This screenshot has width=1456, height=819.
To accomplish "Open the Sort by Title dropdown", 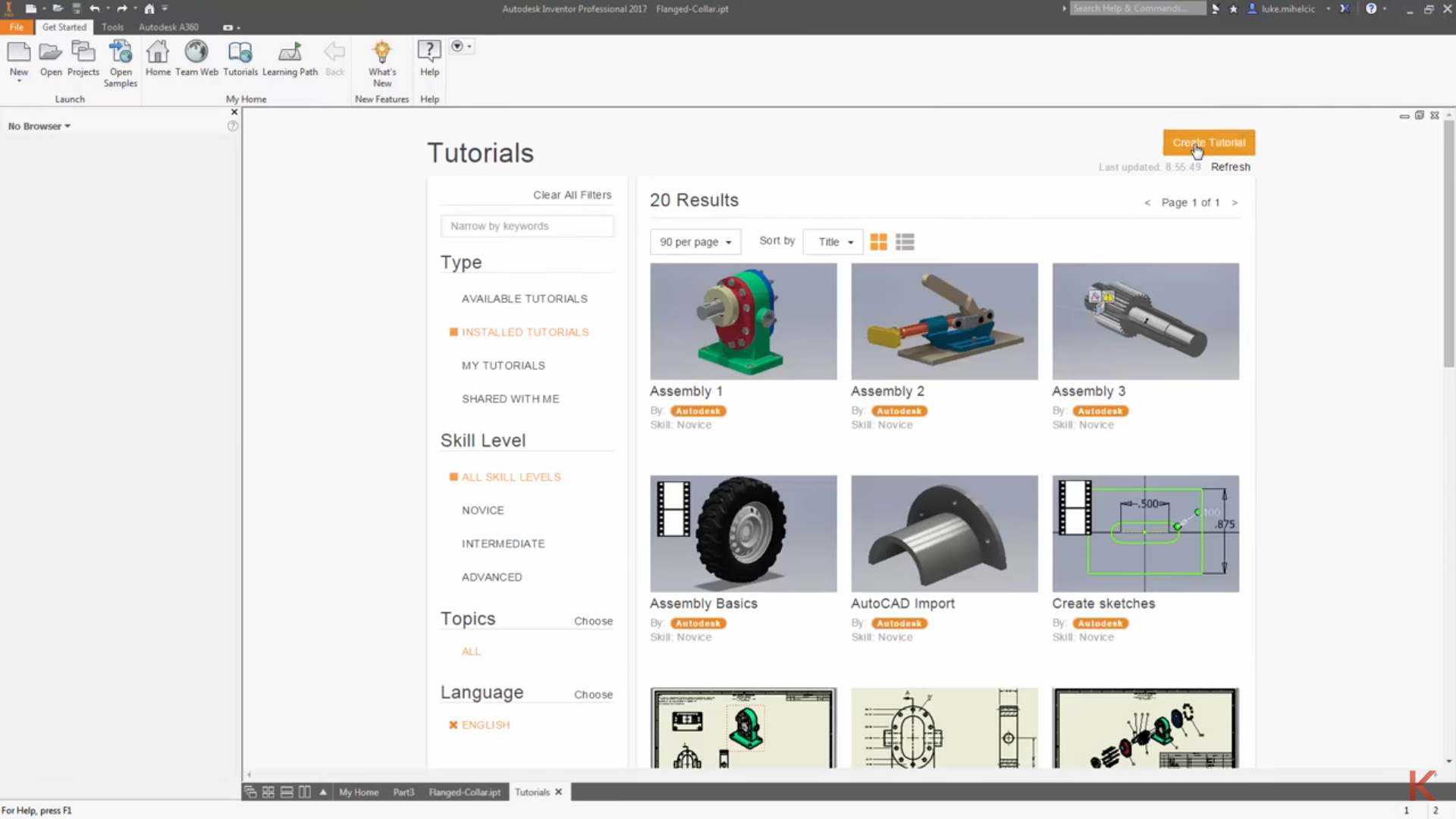I will point(833,242).
